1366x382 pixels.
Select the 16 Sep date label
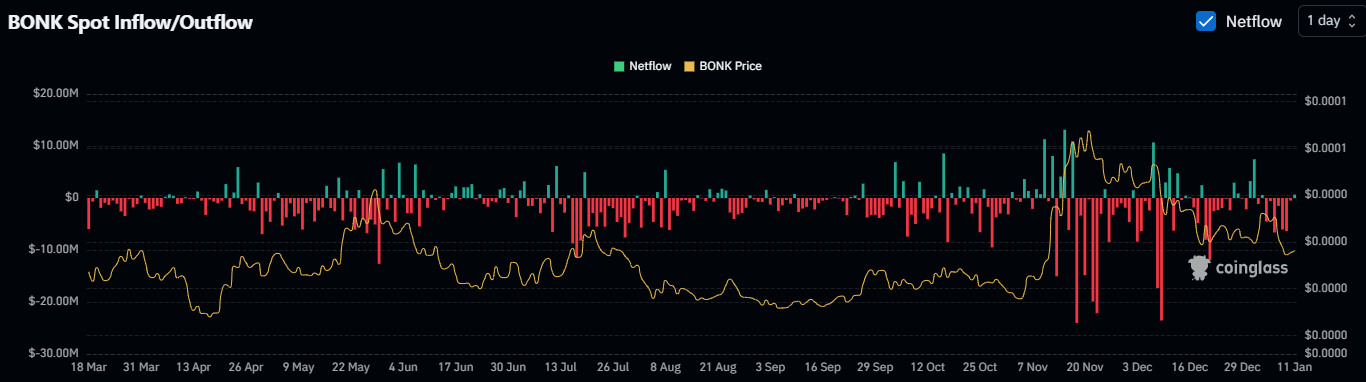pos(822,367)
